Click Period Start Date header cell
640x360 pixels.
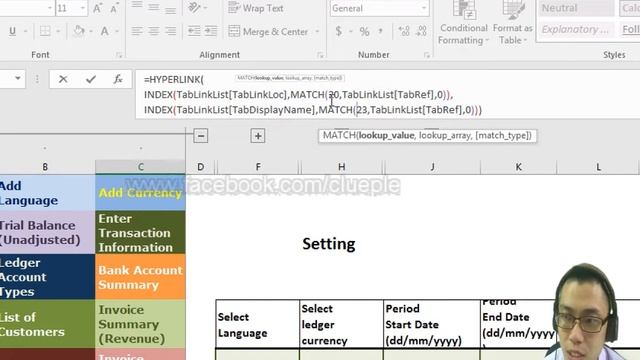point(432,324)
